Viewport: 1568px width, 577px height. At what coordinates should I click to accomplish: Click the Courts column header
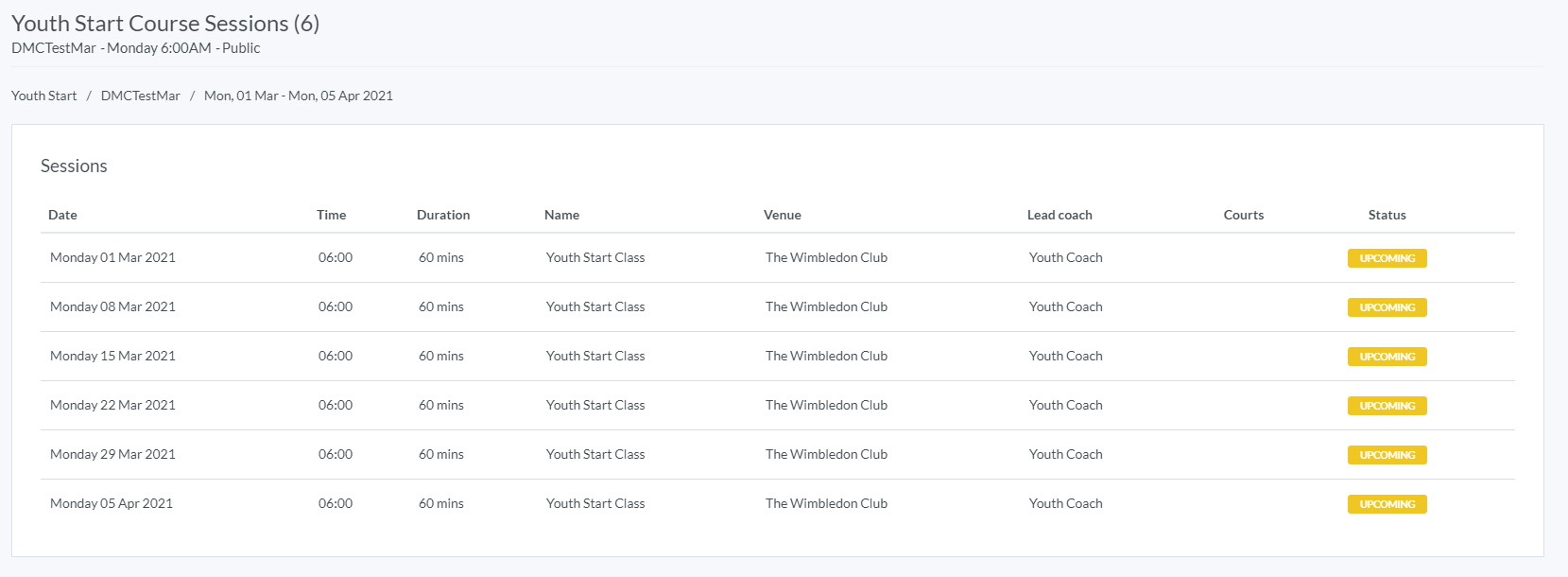click(x=1243, y=215)
